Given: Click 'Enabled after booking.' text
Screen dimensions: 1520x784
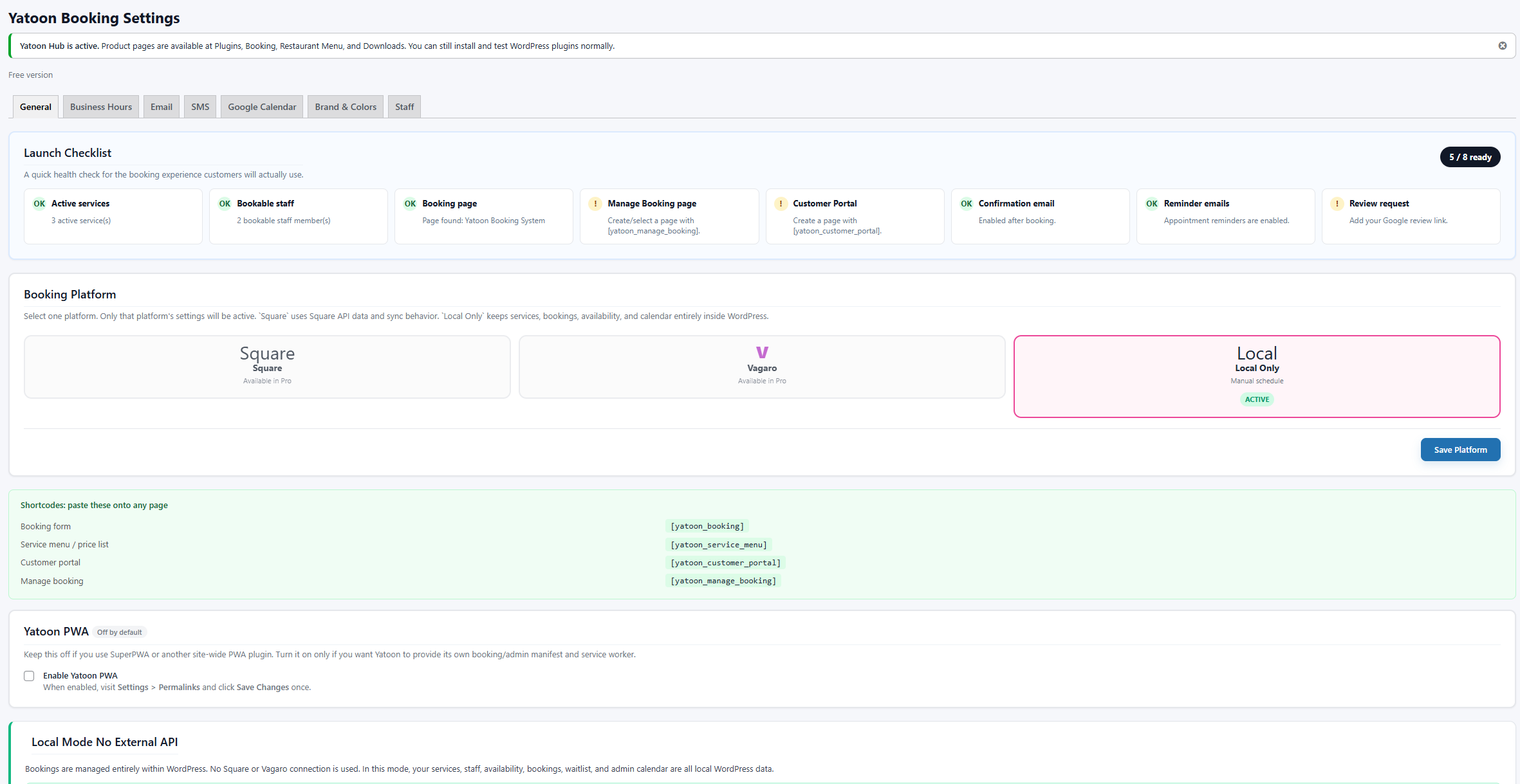Looking at the screenshot, I should pos(1017,221).
